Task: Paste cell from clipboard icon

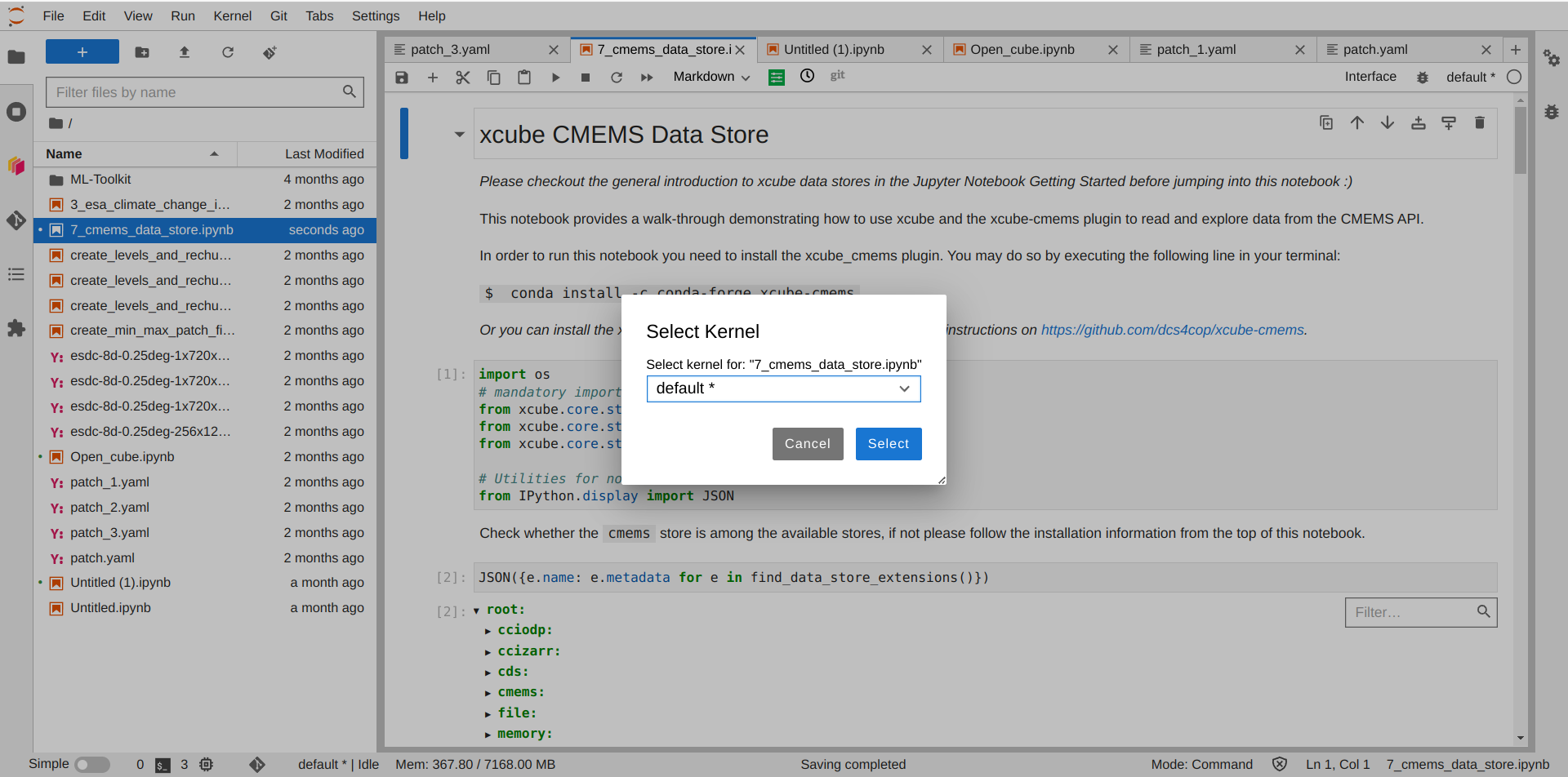Action: (524, 78)
